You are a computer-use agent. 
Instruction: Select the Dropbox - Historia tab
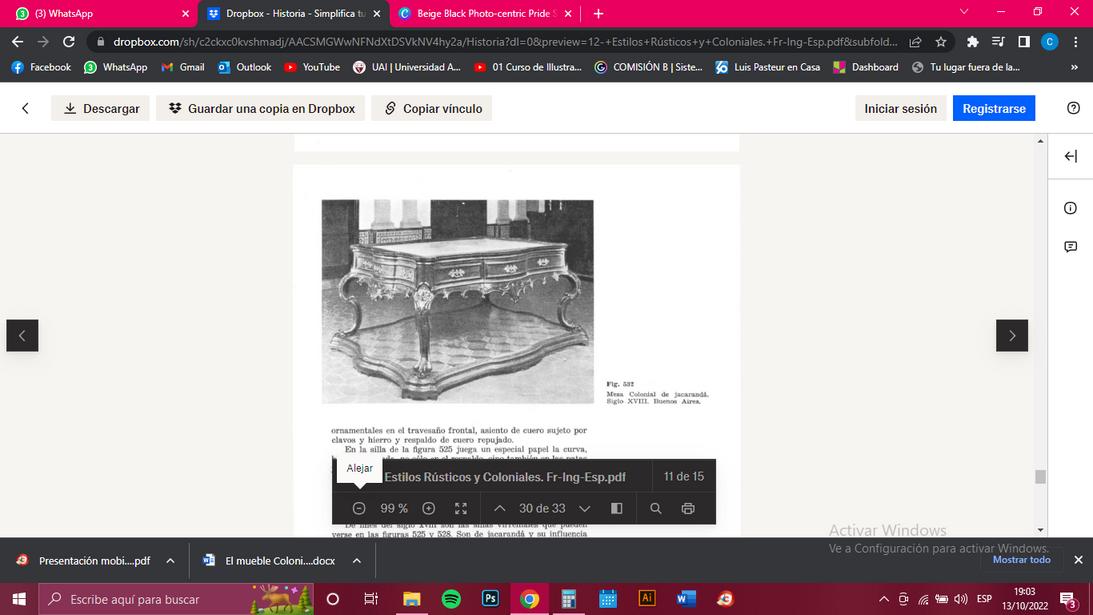tap(296, 13)
